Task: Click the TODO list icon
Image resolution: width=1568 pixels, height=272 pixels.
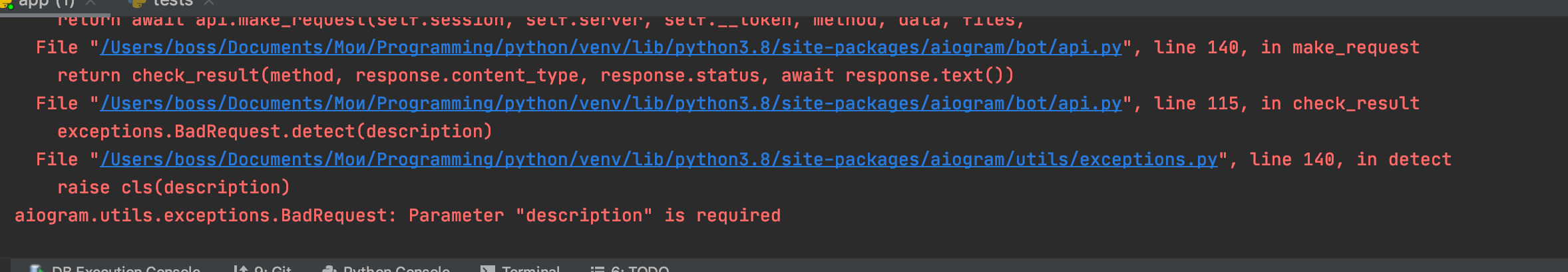Action: (x=598, y=269)
